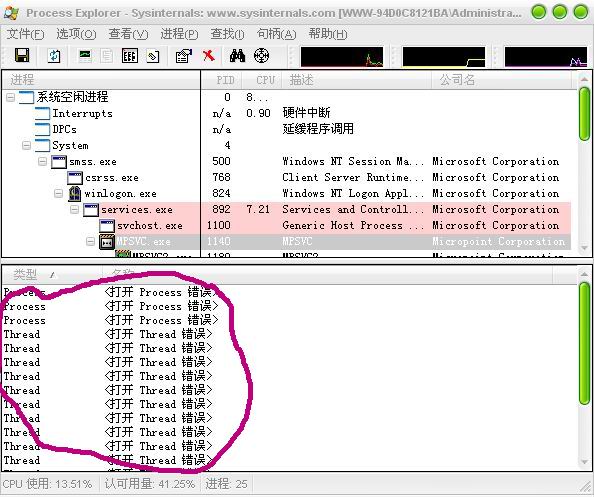Click the 系统空闲进程 process name
594x497 pixels.
point(72,97)
